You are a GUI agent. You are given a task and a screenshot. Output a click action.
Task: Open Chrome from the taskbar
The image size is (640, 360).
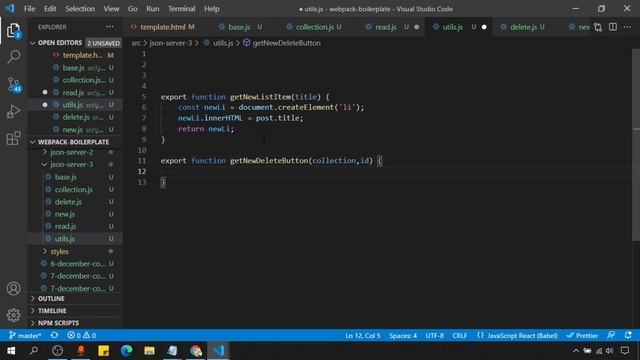[196, 351]
